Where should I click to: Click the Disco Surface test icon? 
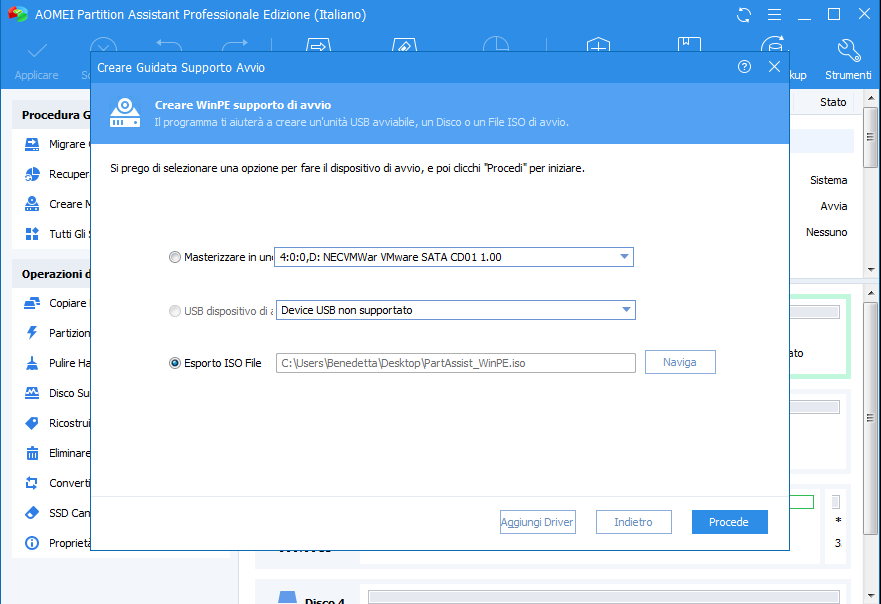click(32, 393)
